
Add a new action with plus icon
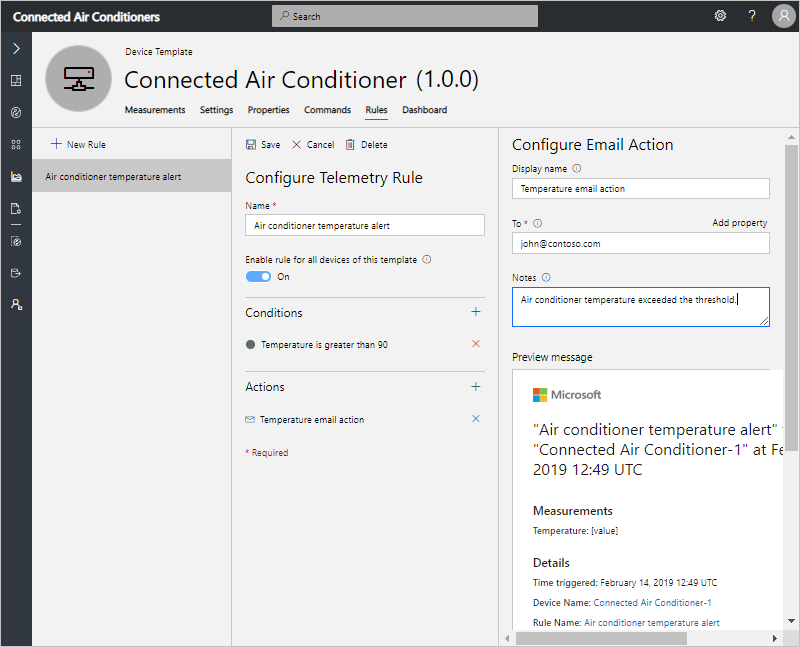pos(476,387)
